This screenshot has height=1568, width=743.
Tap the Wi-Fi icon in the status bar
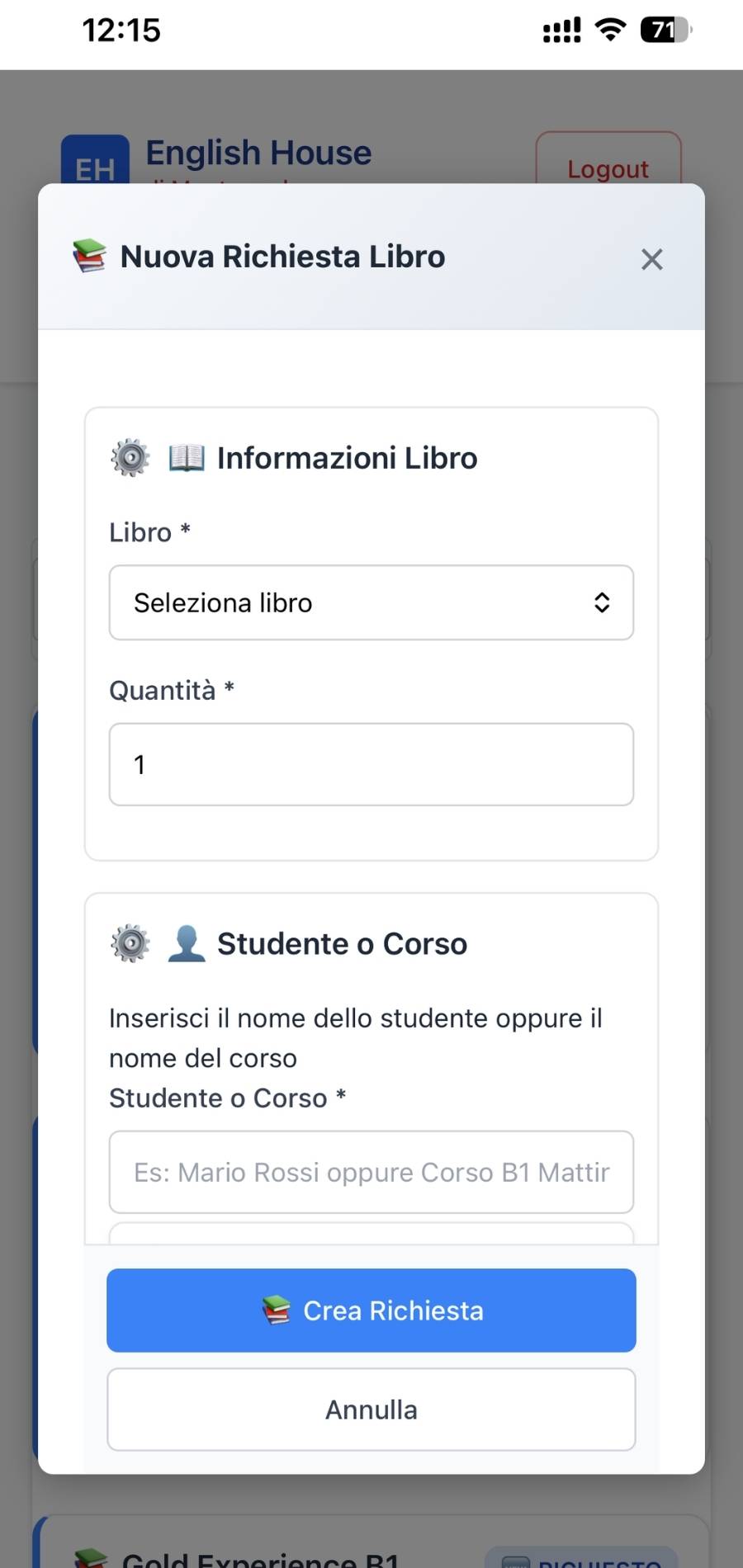point(611,30)
